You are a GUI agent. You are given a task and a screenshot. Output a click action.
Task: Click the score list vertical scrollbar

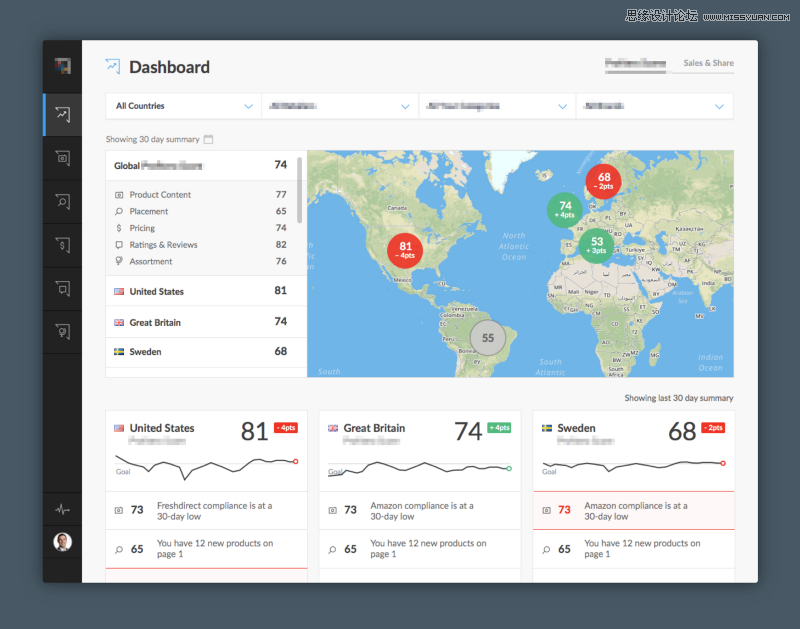coord(299,190)
